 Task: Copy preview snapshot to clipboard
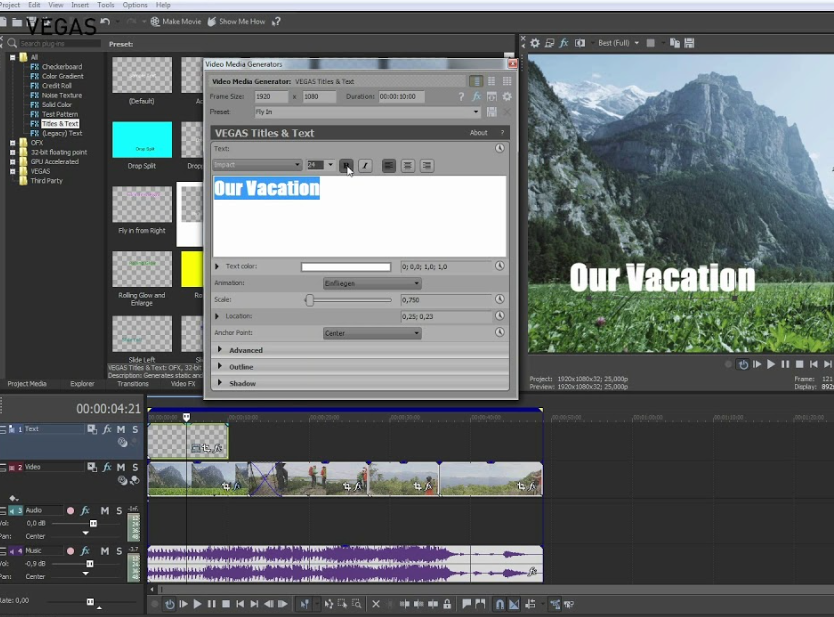[674, 43]
